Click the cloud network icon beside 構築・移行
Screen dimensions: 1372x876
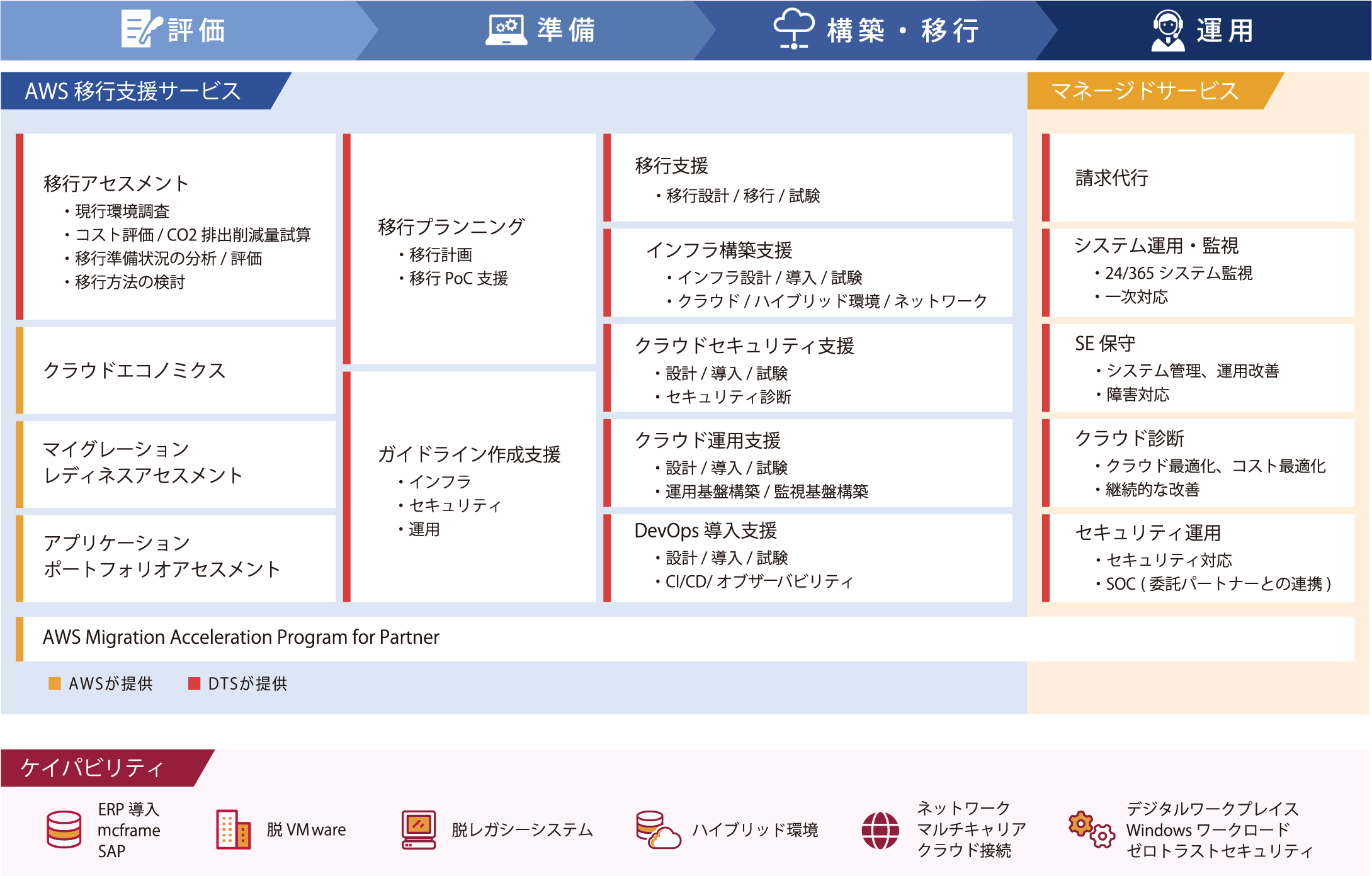click(793, 29)
